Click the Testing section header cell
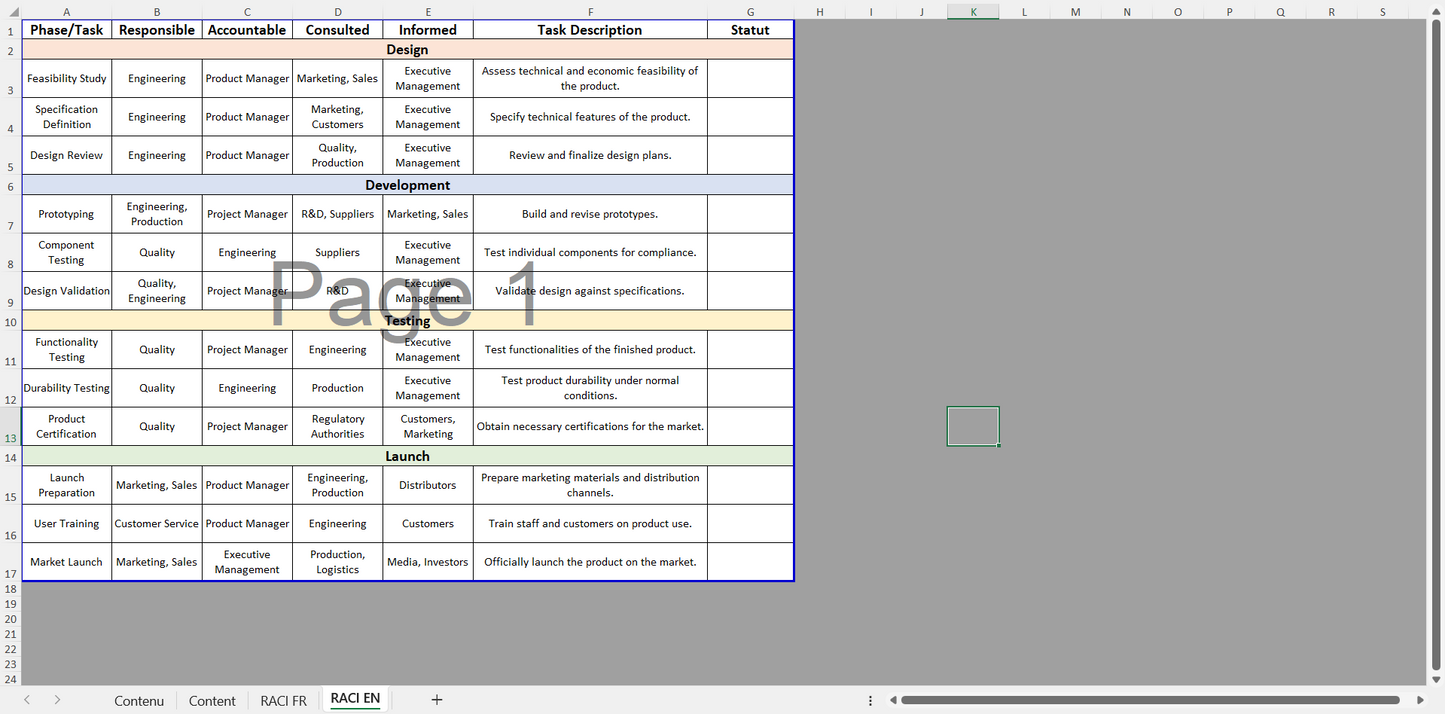The height and width of the screenshot is (714, 1445). 408,320
